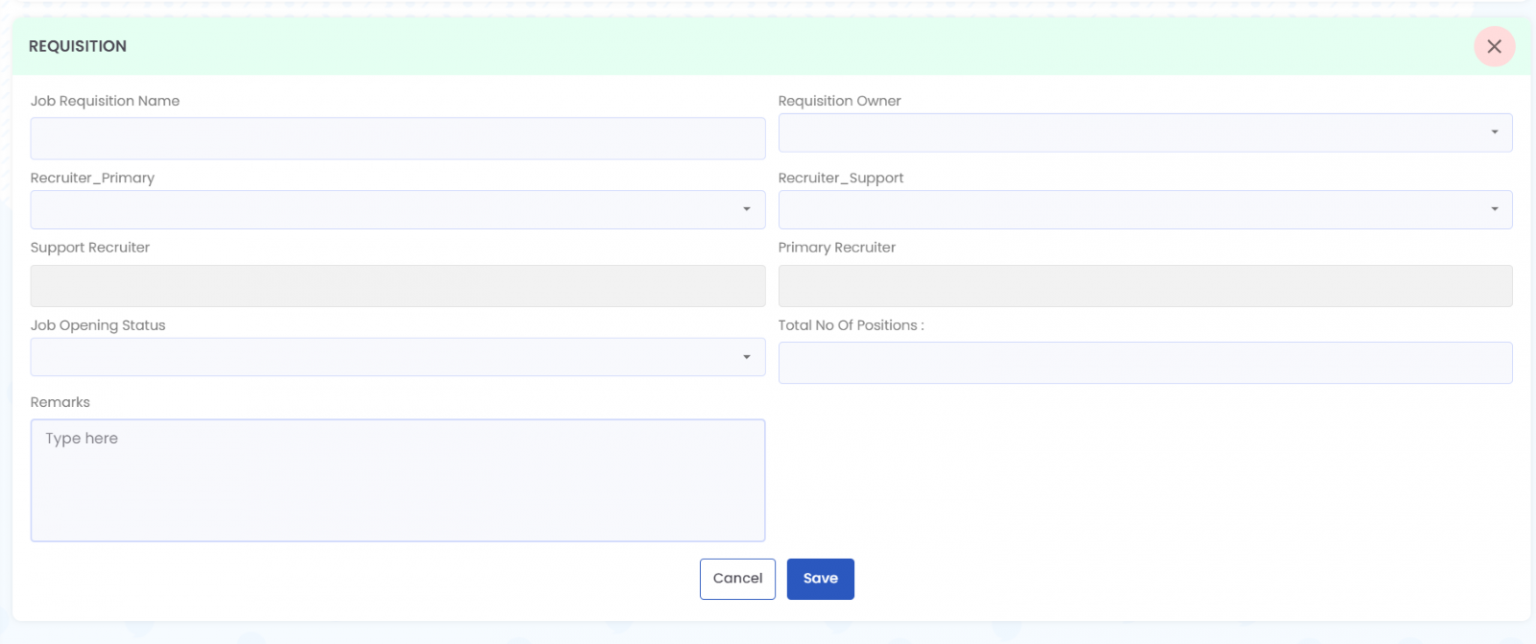Click the disabled Support Recruiter field
The height and width of the screenshot is (644, 1536).
397,286
